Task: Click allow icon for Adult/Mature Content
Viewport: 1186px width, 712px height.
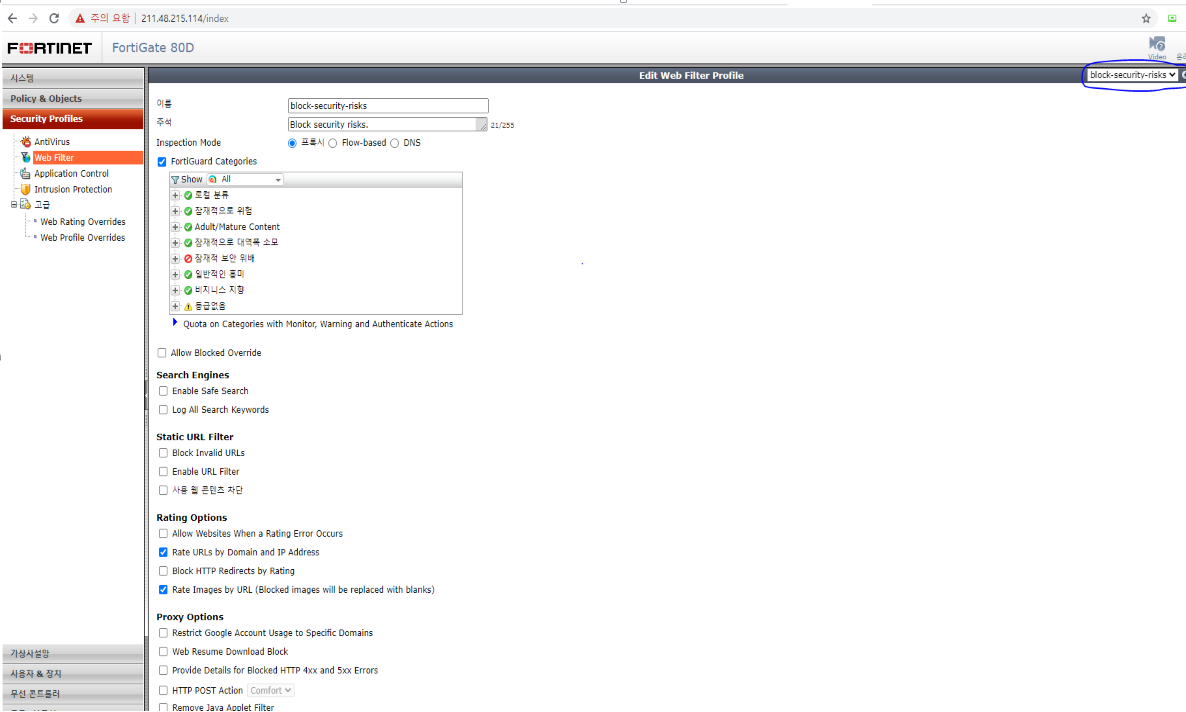Action: [188, 227]
